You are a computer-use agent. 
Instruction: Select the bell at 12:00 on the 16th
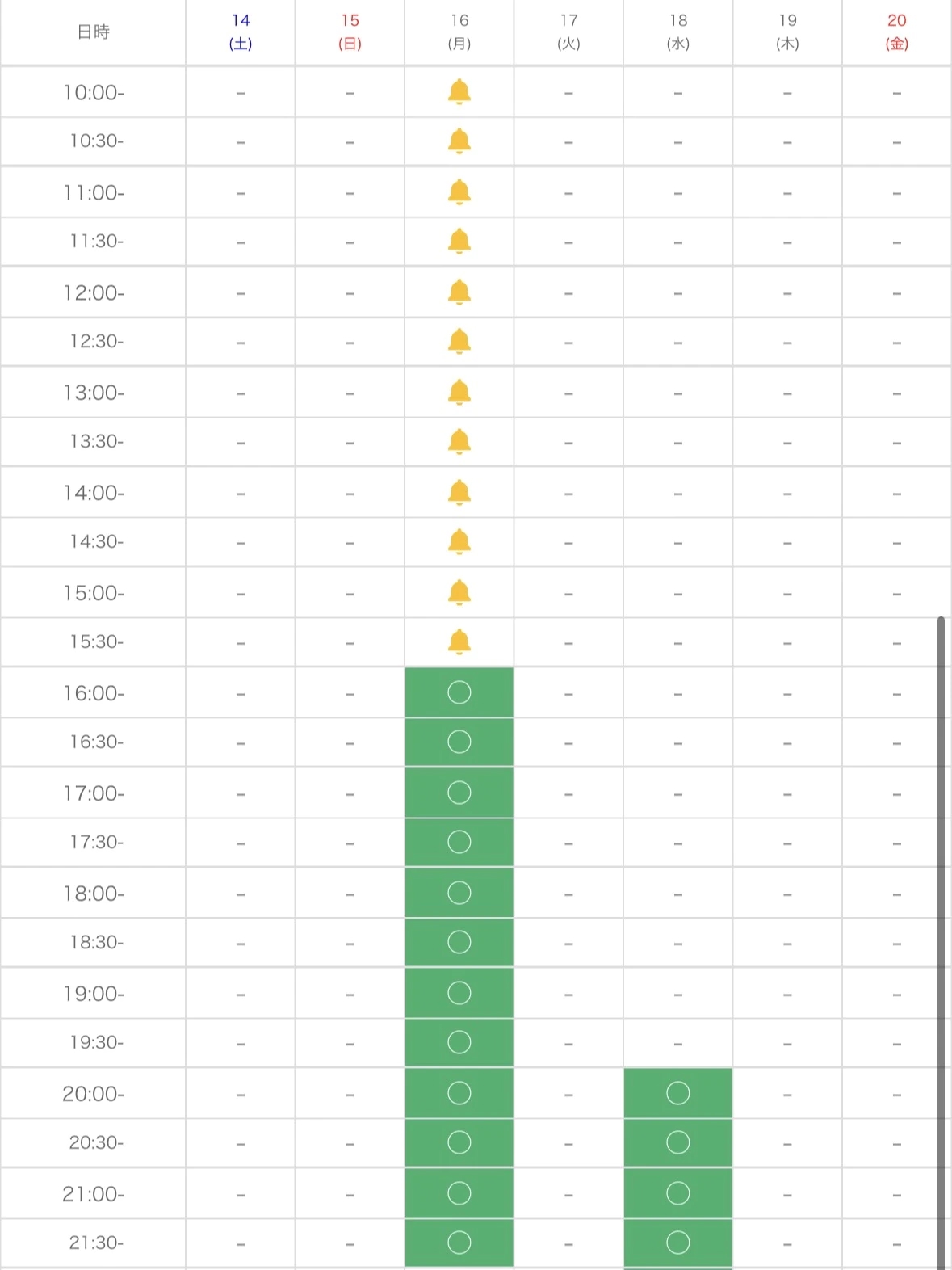pos(459,292)
